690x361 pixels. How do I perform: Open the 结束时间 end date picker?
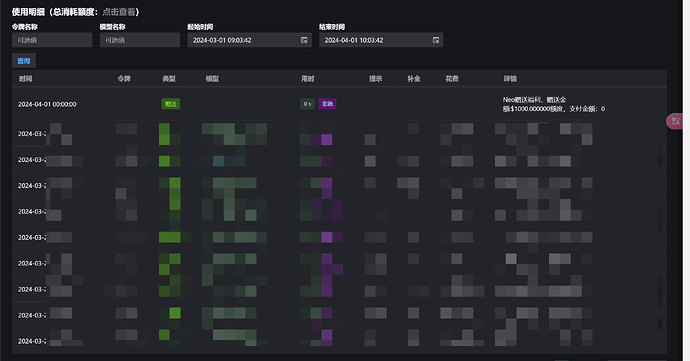tap(381, 40)
